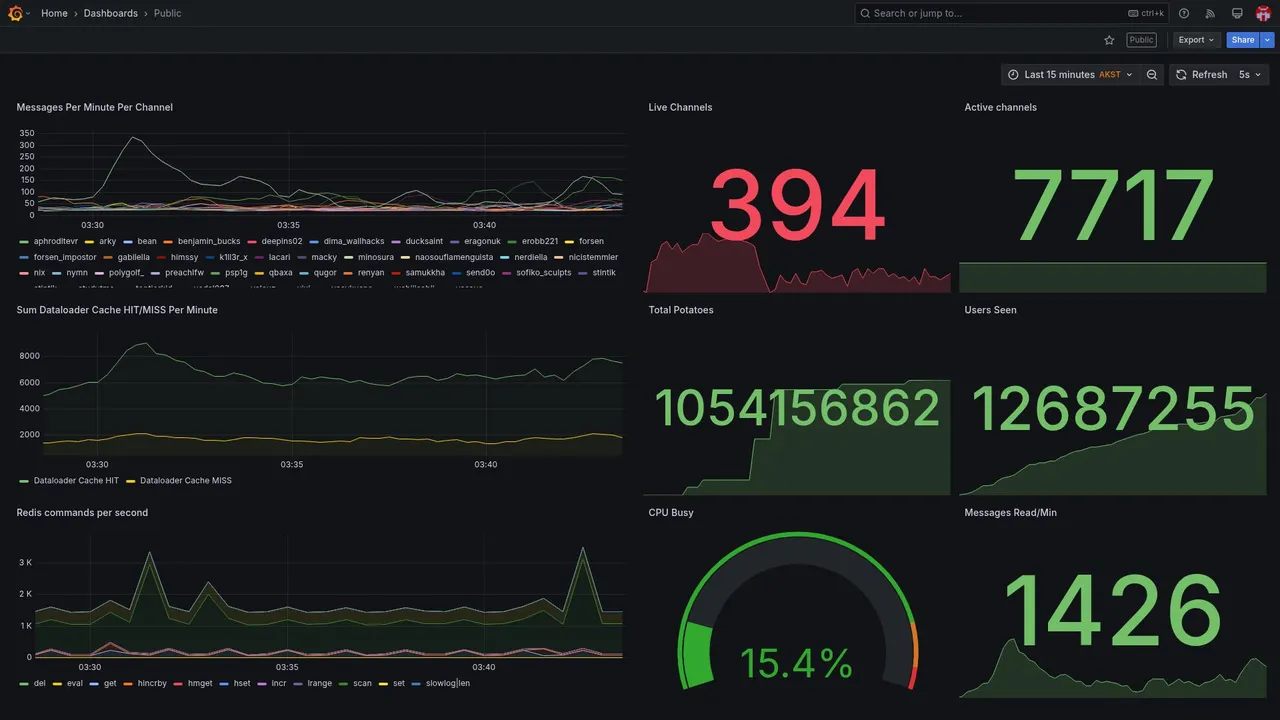Viewport: 1280px width, 720px height.
Task: Open the Share options arrow
Action: pyautogui.click(x=1268, y=40)
